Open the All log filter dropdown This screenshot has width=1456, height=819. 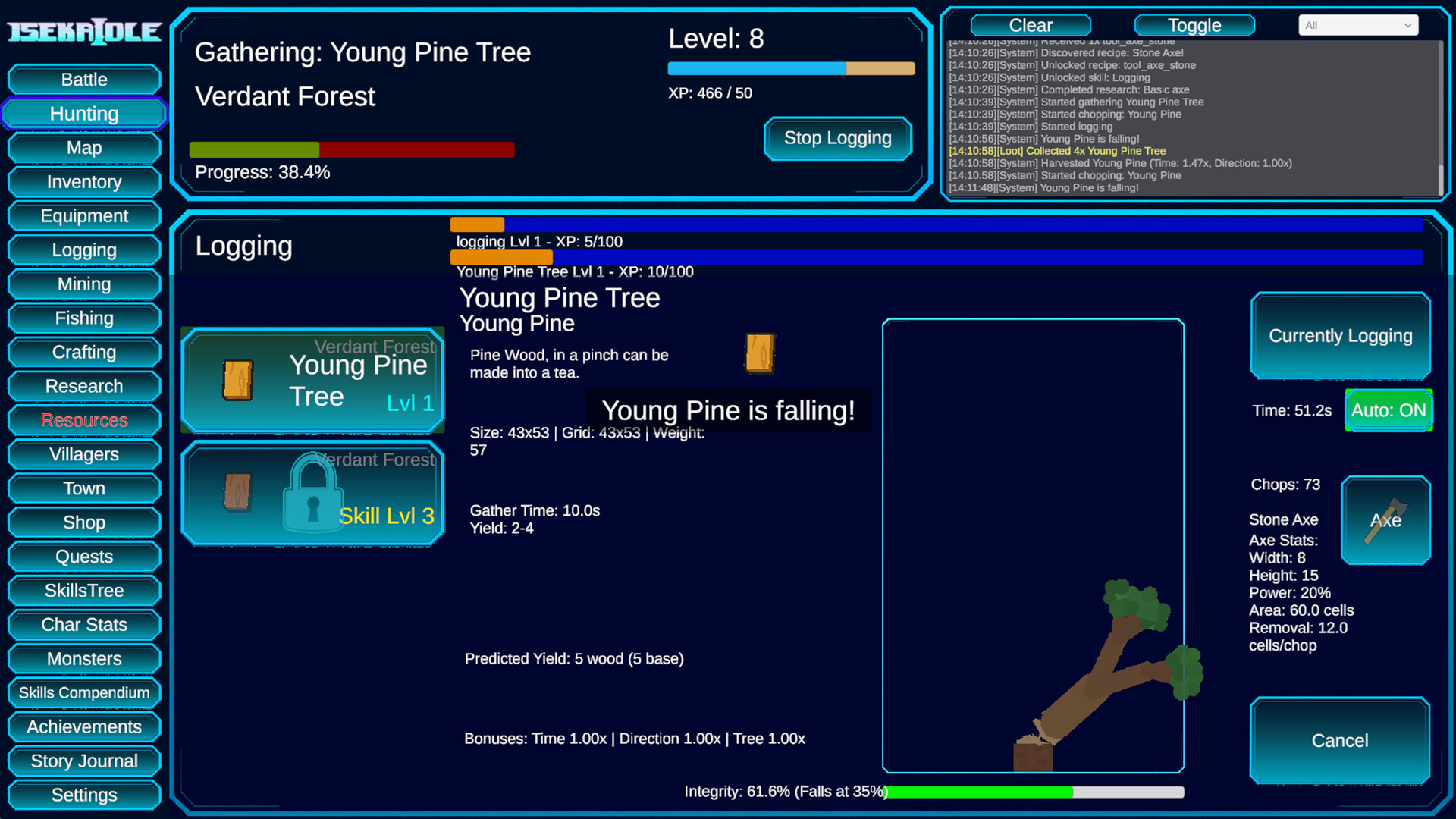point(1357,25)
